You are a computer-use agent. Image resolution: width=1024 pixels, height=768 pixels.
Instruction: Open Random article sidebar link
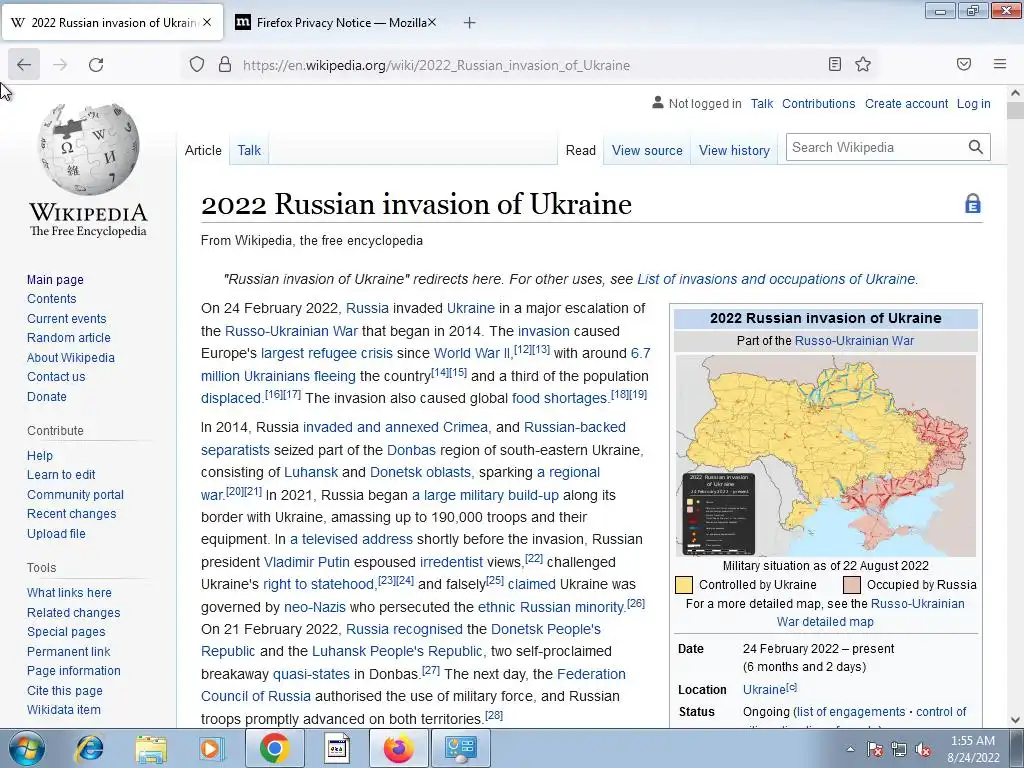click(x=69, y=338)
